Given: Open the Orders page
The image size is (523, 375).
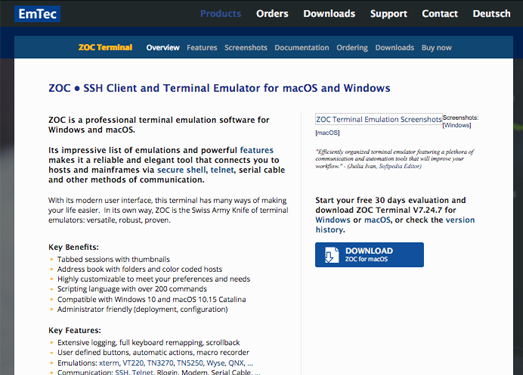Looking at the screenshot, I should tap(272, 14).
